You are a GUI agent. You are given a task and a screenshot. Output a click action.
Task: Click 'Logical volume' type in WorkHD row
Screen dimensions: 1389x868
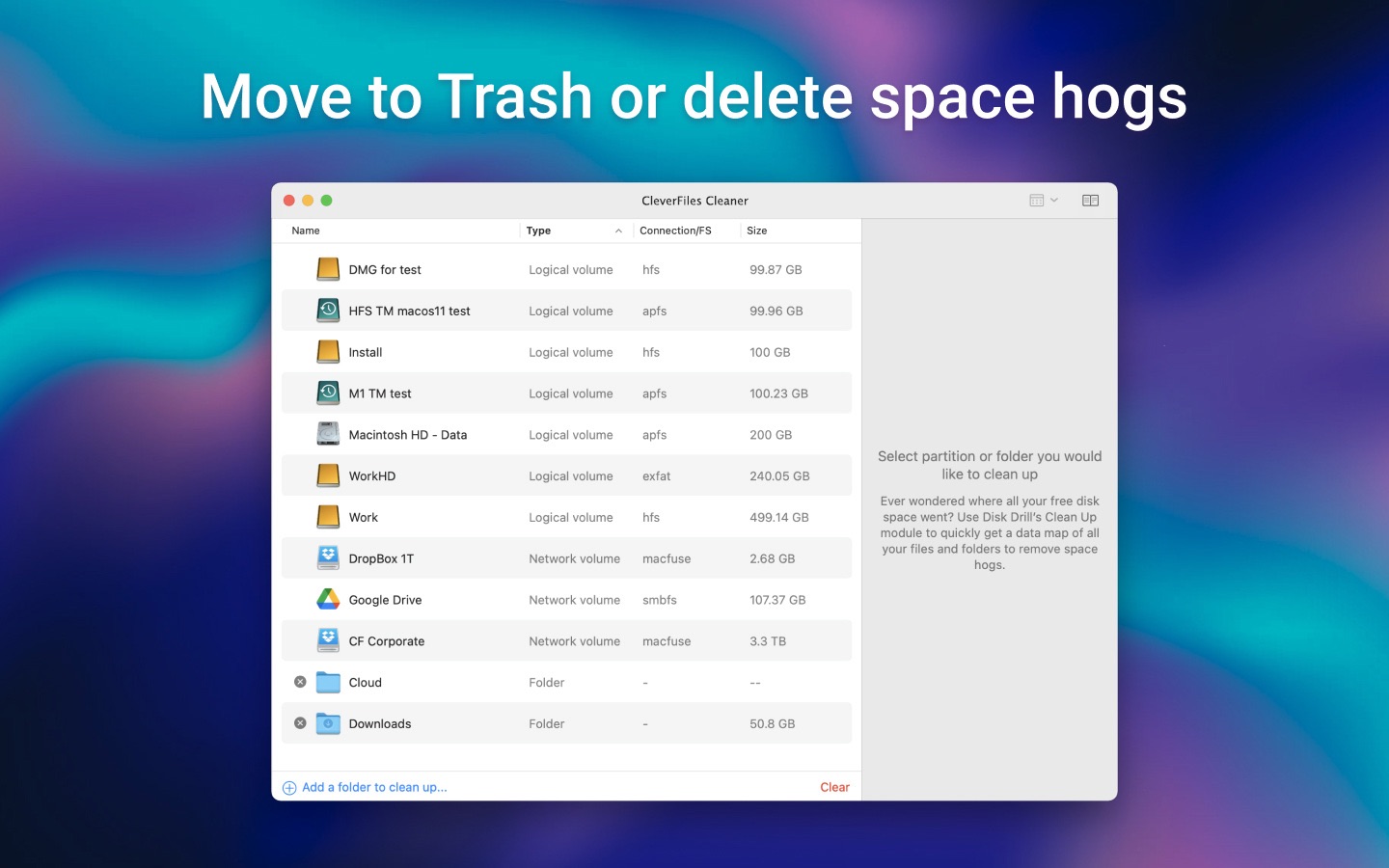pyautogui.click(x=571, y=475)
